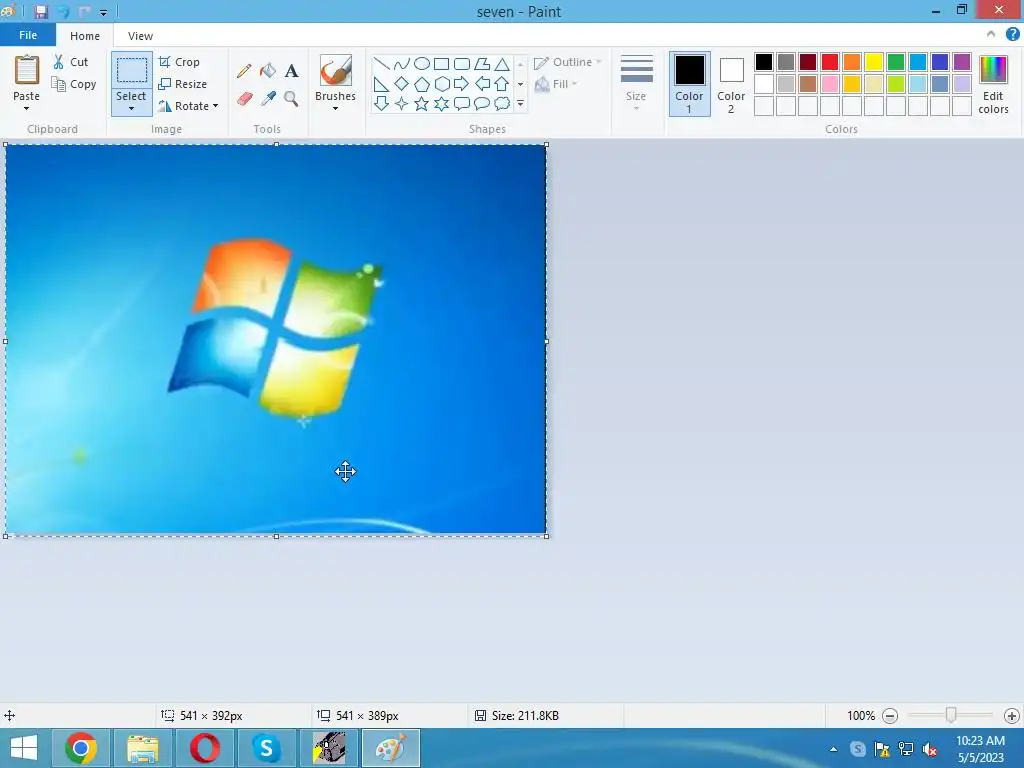Activate the Color 2 background box
This screenshot has width=1024, height=768.
click(731, 84)
